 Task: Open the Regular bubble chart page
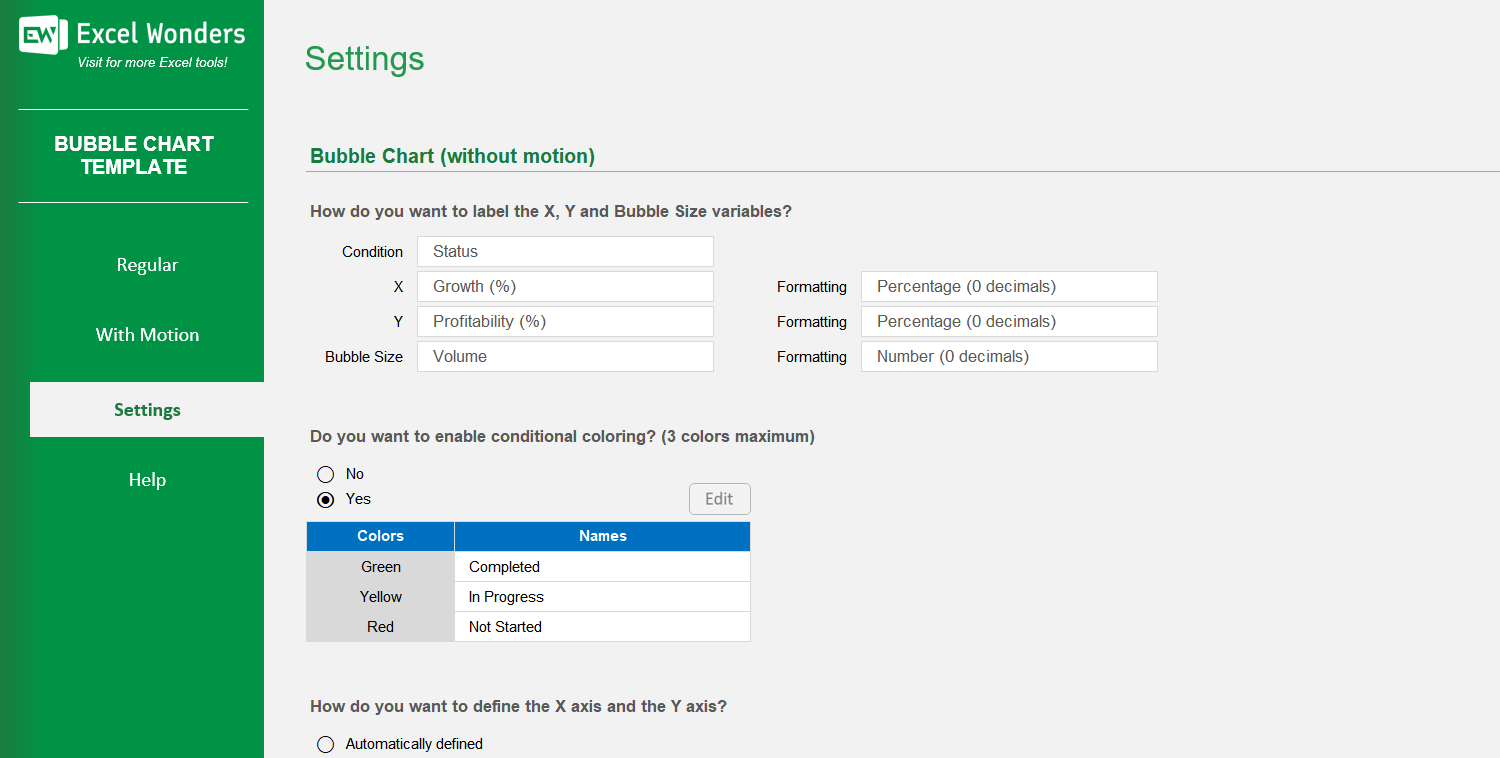click(146, 264)
